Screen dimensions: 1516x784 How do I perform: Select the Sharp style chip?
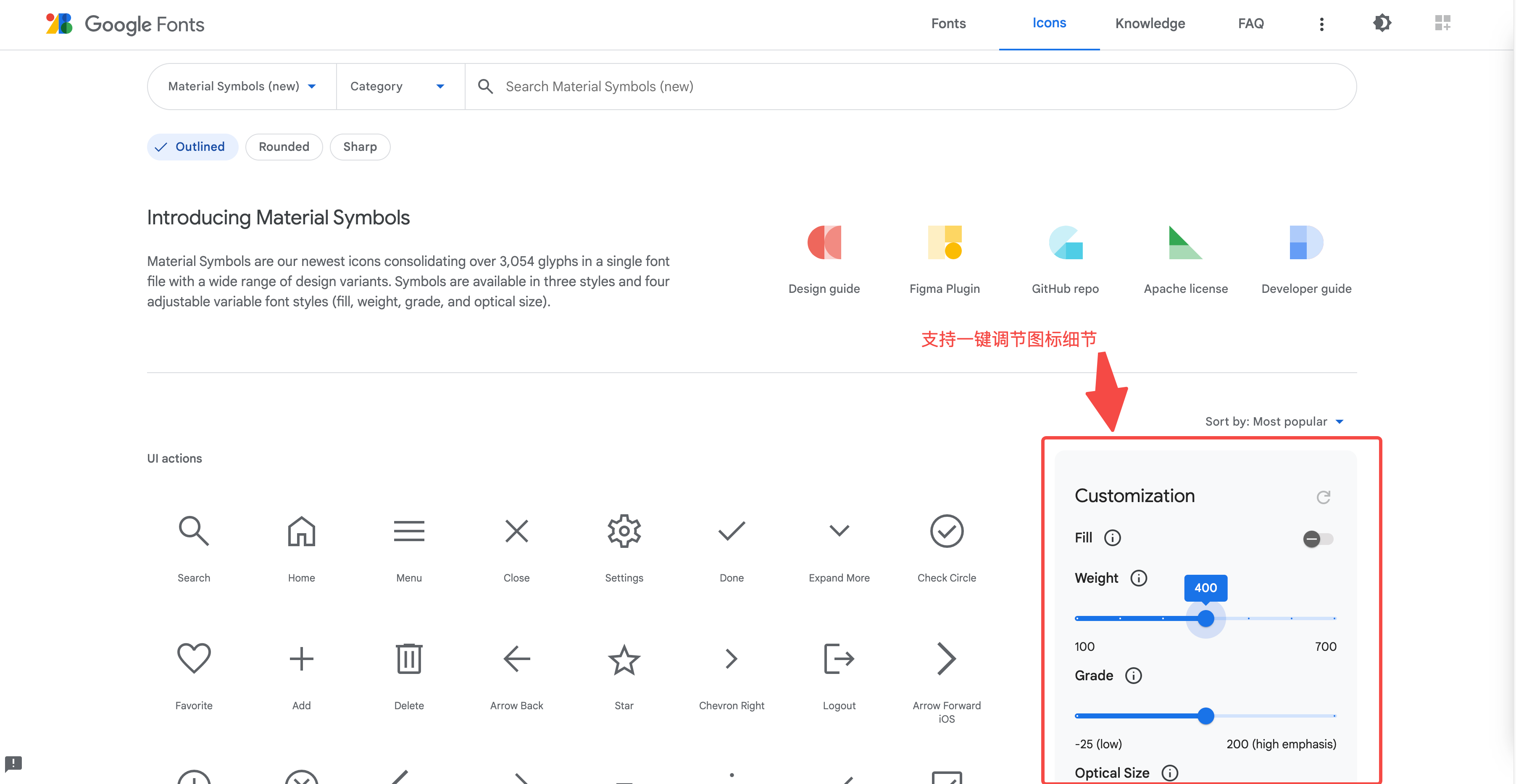pos(360,147)
